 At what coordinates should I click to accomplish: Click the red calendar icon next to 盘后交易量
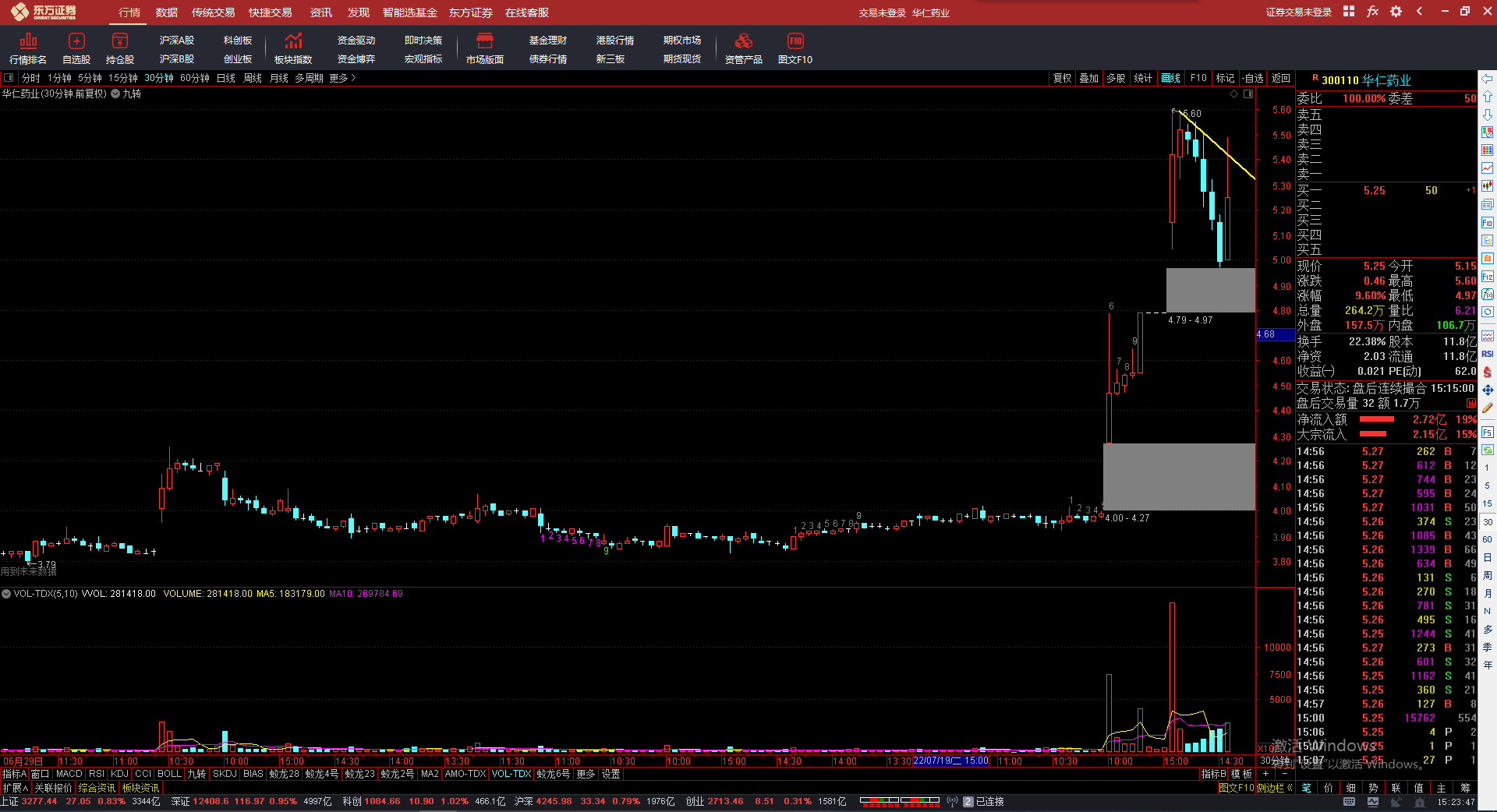(1471, 403)
